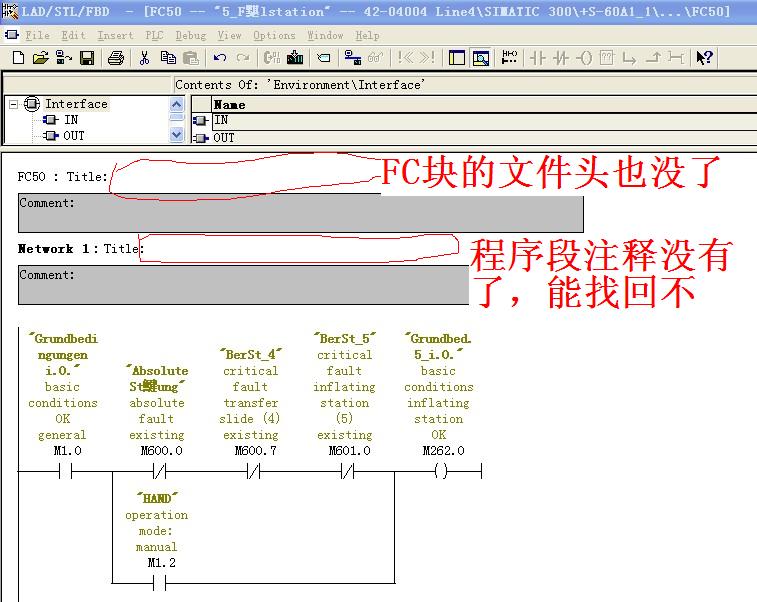Click the Download to PLC icon
Screen dimensions: 757x602
coord(295,58)
